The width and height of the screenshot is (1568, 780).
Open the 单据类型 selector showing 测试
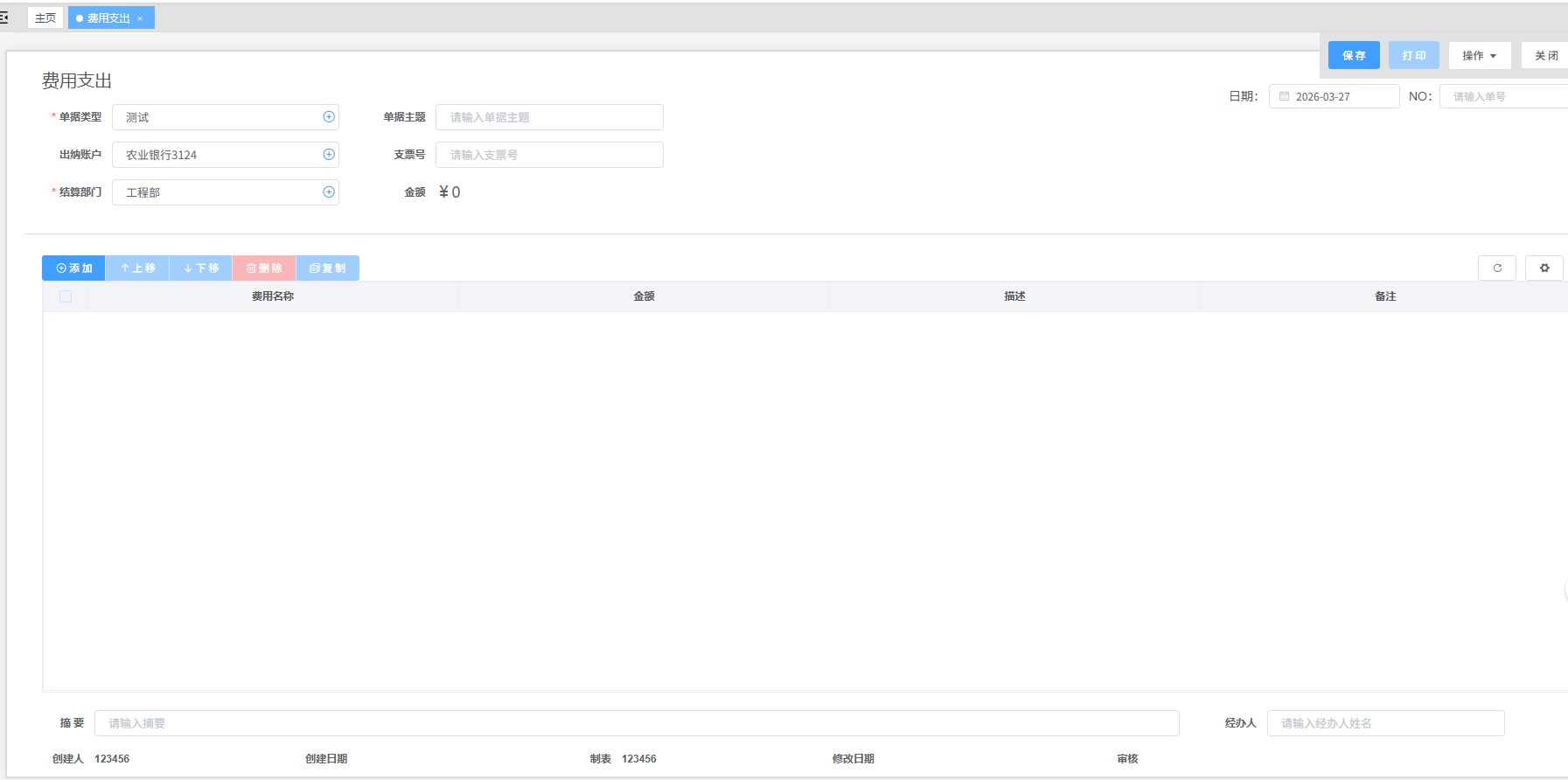coord(219,117)
